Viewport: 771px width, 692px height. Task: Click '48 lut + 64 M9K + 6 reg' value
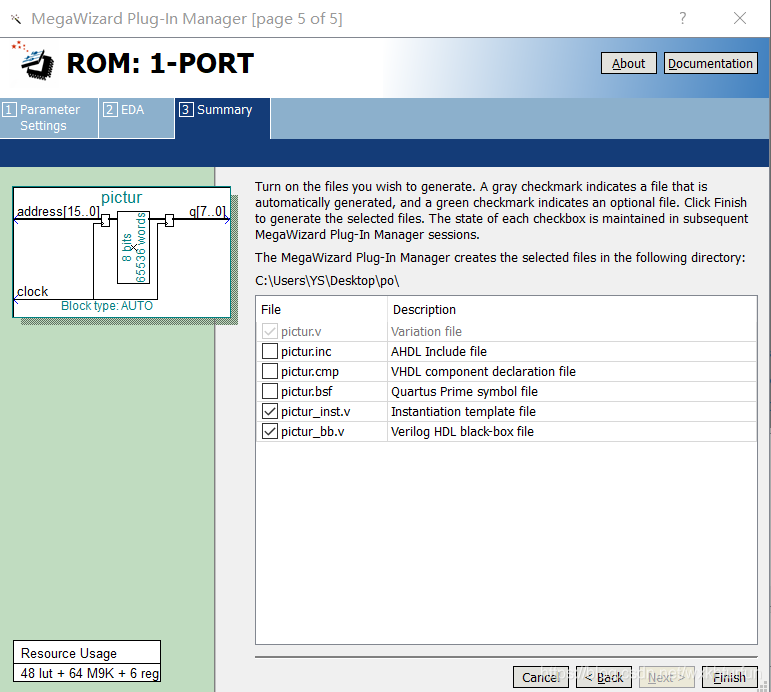(89, 673)
